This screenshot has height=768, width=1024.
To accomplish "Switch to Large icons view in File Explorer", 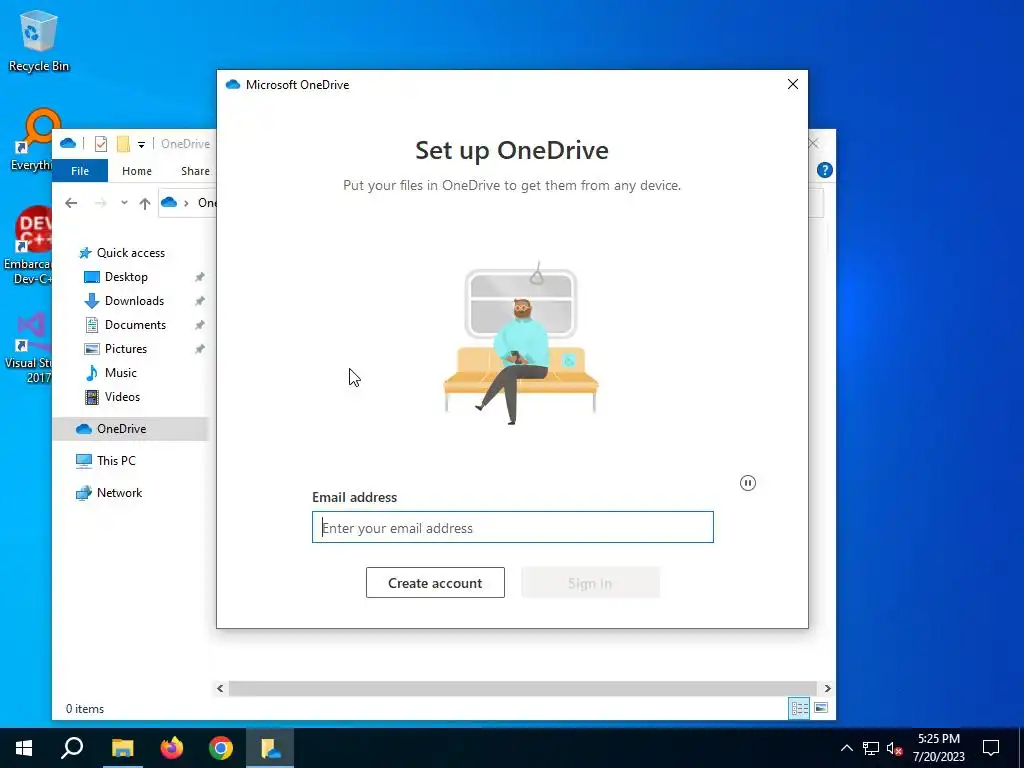I will (x=821, y=708).
